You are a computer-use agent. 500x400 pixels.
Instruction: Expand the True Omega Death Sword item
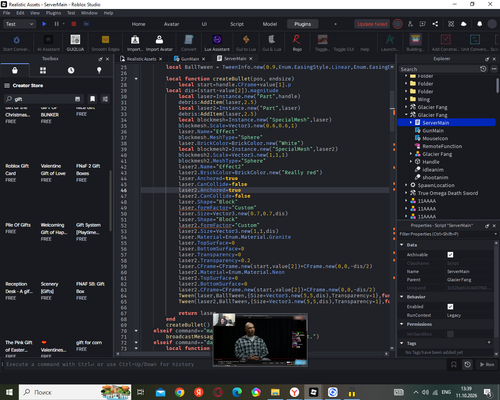pos(406,193)
